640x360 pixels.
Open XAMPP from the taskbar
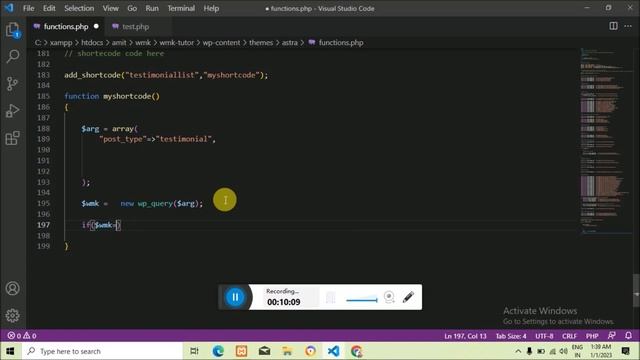pyautogui.click(x=241, y=351)
